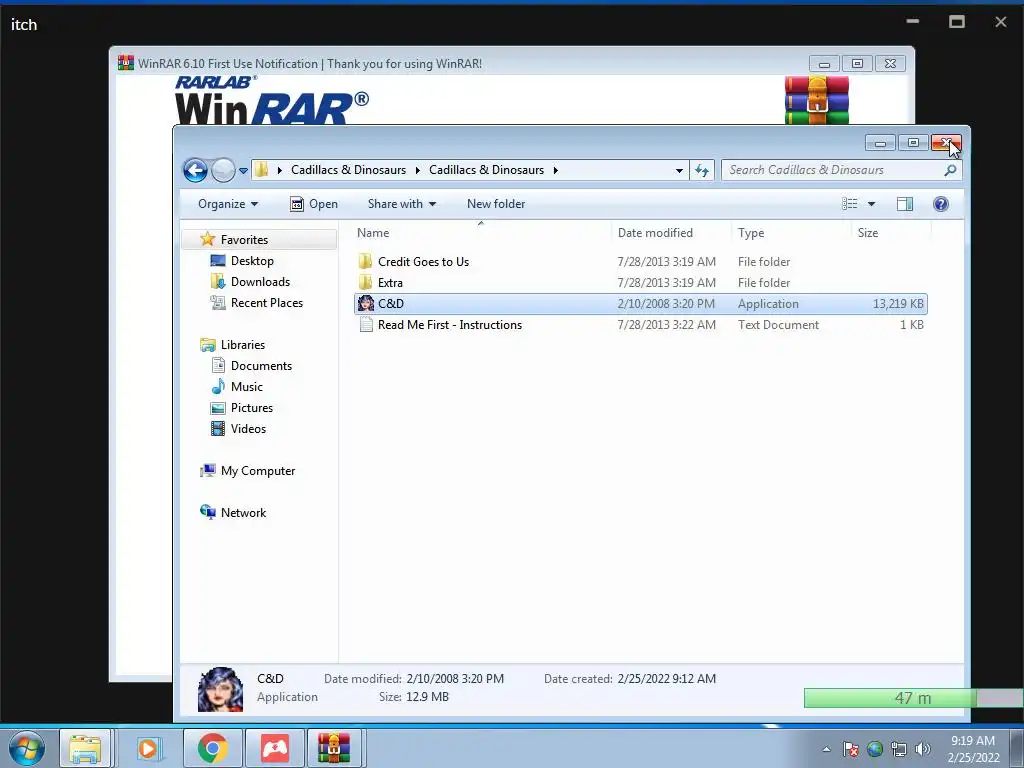
Task: Open the volume speaker tray icon
Action: pyautogui.click(x=922, y=749)
